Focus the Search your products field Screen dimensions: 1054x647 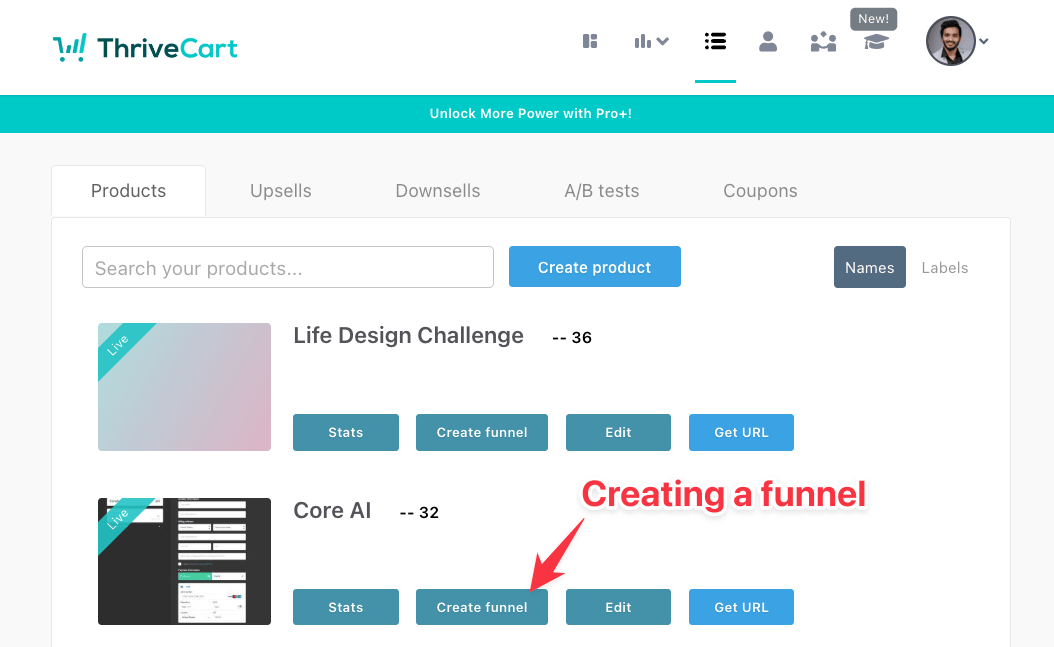coord(288,267)
